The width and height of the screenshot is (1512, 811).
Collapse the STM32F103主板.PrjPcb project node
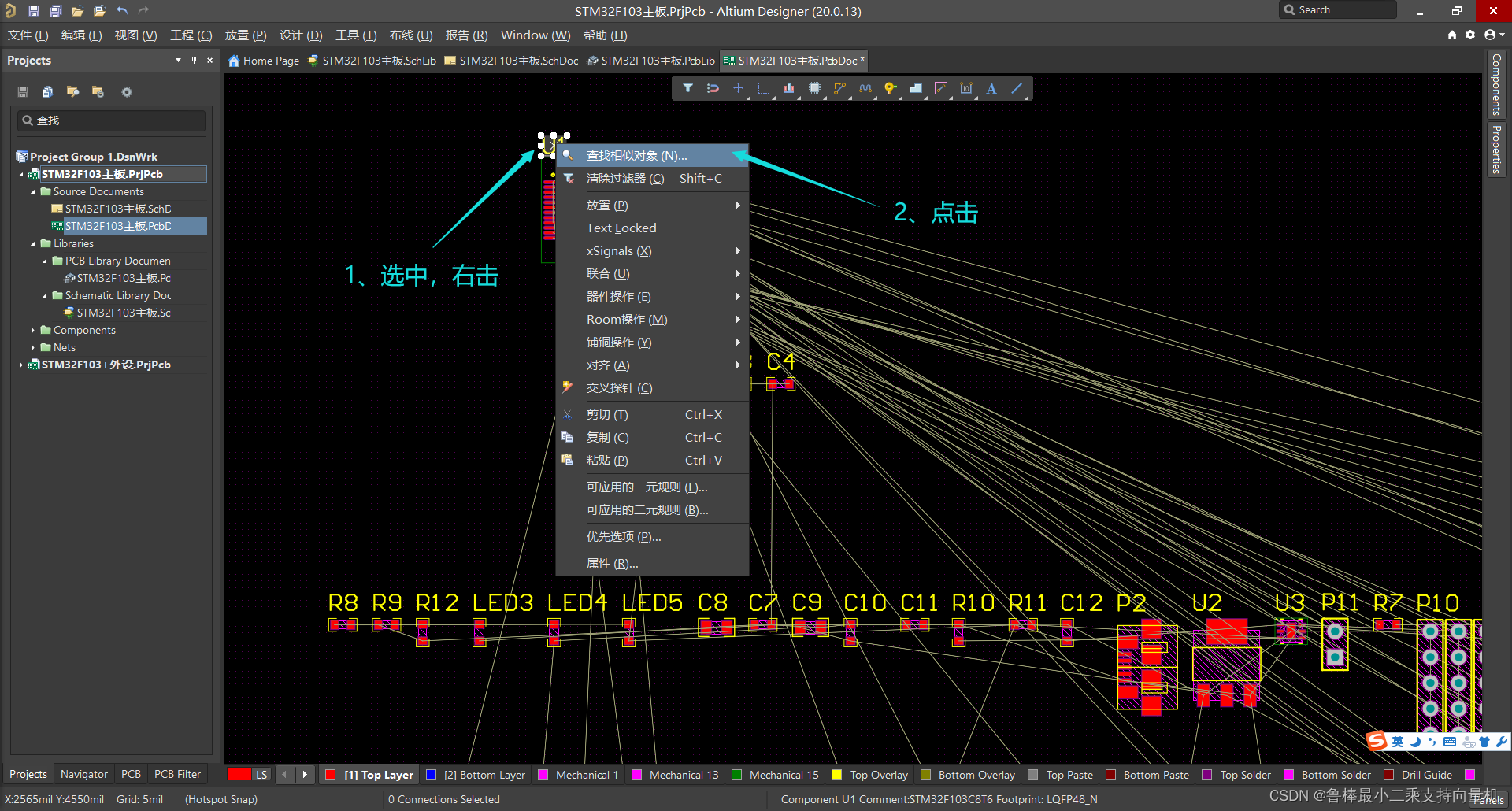[x=21, y=175]
